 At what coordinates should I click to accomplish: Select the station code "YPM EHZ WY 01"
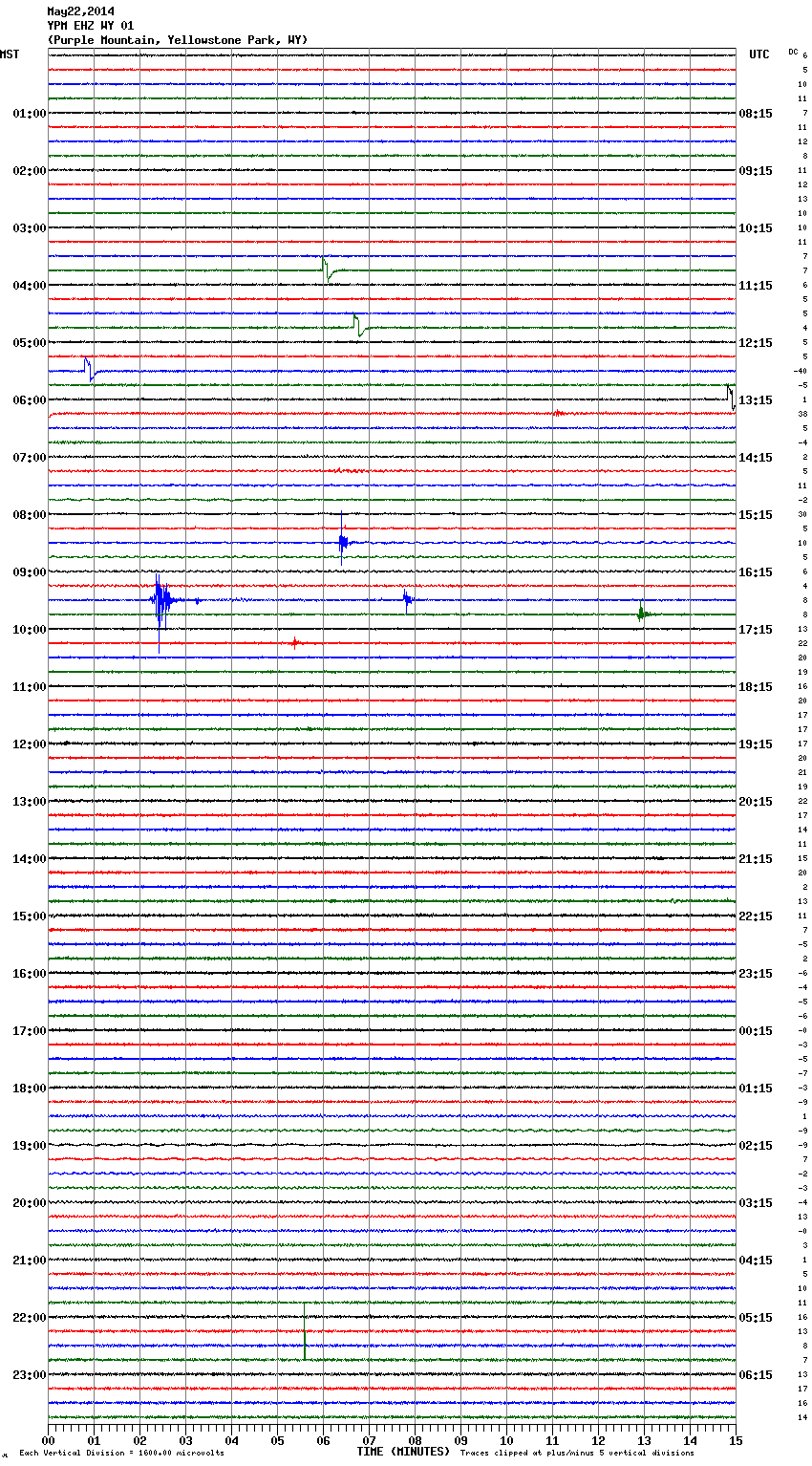click(x=91, y=26)
